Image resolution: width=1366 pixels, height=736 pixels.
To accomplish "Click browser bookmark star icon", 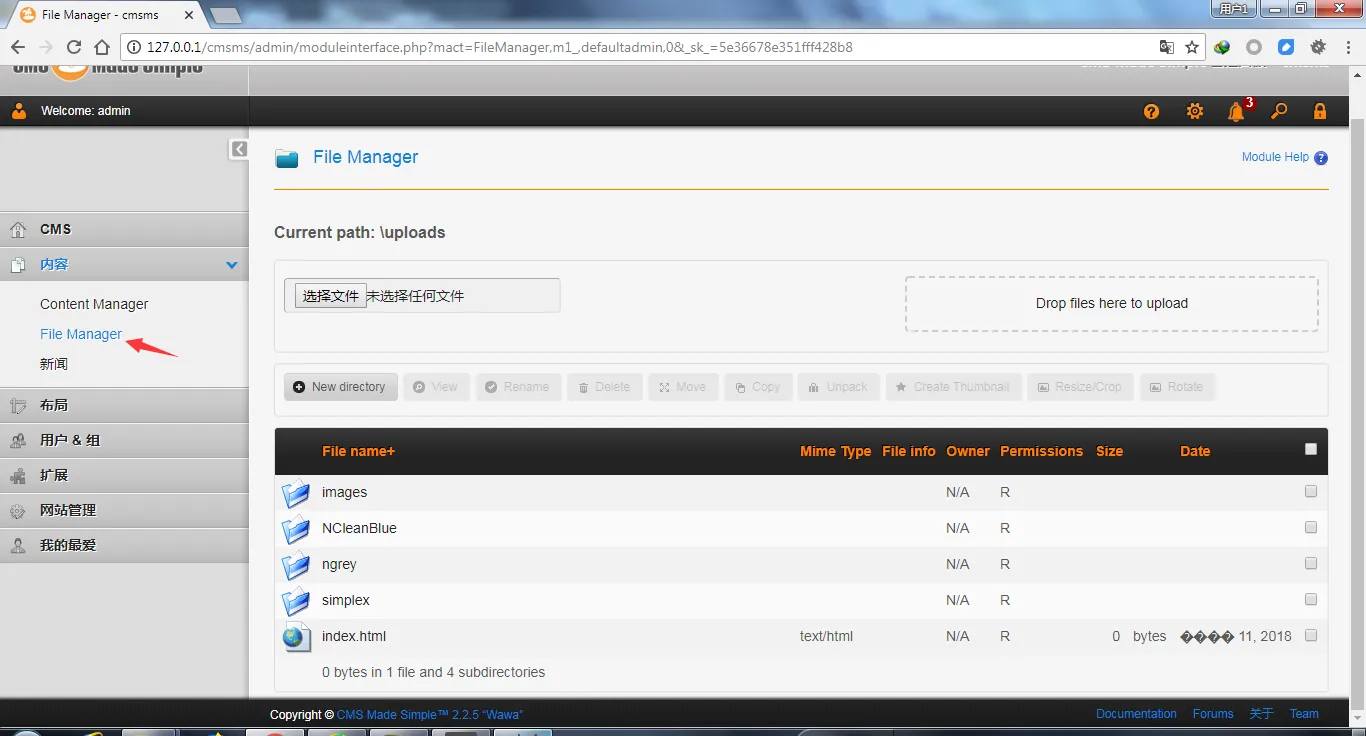I will [1192, 47].
